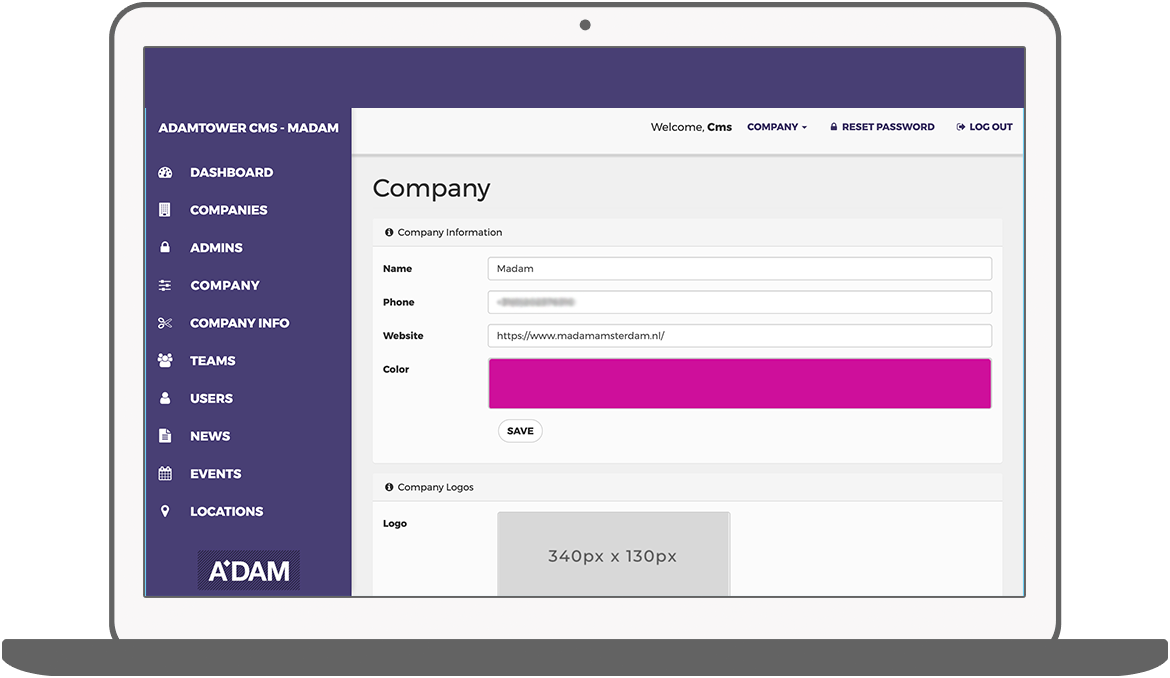
Task: Open the Dashboard menu item
Action: coord(231,172)
